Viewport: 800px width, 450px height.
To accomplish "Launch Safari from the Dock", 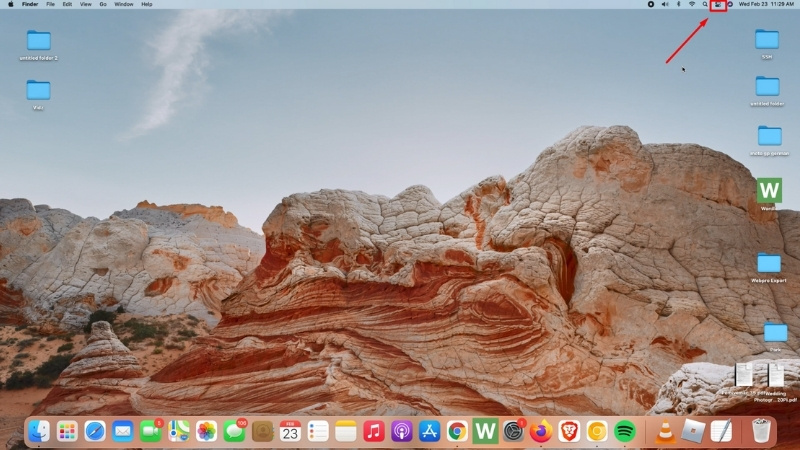I will pyautogui.click(x=95, y=432).
